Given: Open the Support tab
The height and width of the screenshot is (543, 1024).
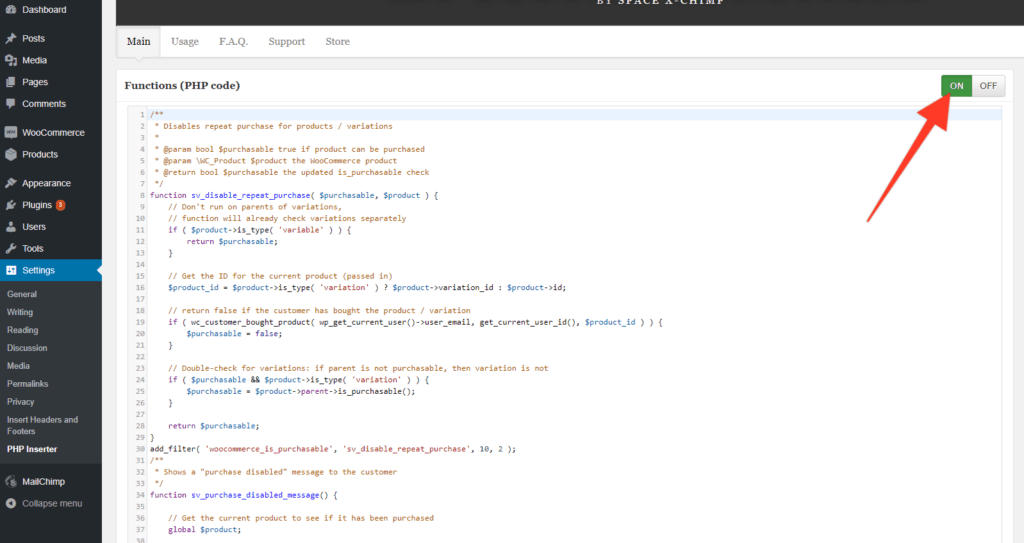Looking at the screenshot, I should 286,42.
